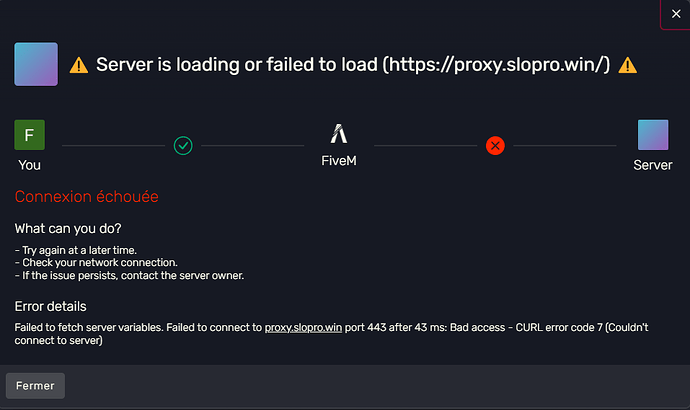Click the red X failed connection icon
The width and height of the screenshot is (690, 410).
click(495, 146)
